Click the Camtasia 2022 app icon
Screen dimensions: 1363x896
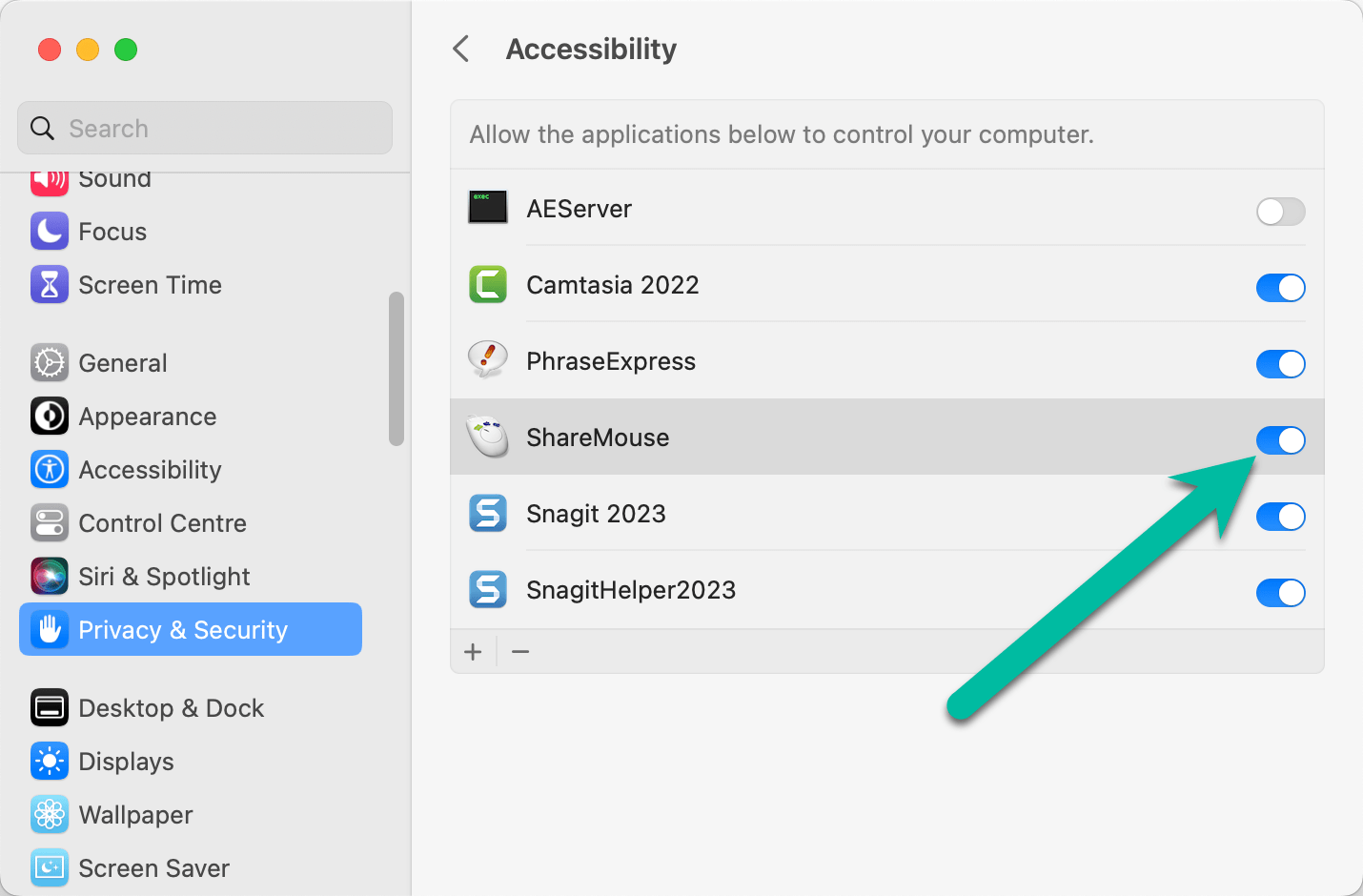point(488,285)
